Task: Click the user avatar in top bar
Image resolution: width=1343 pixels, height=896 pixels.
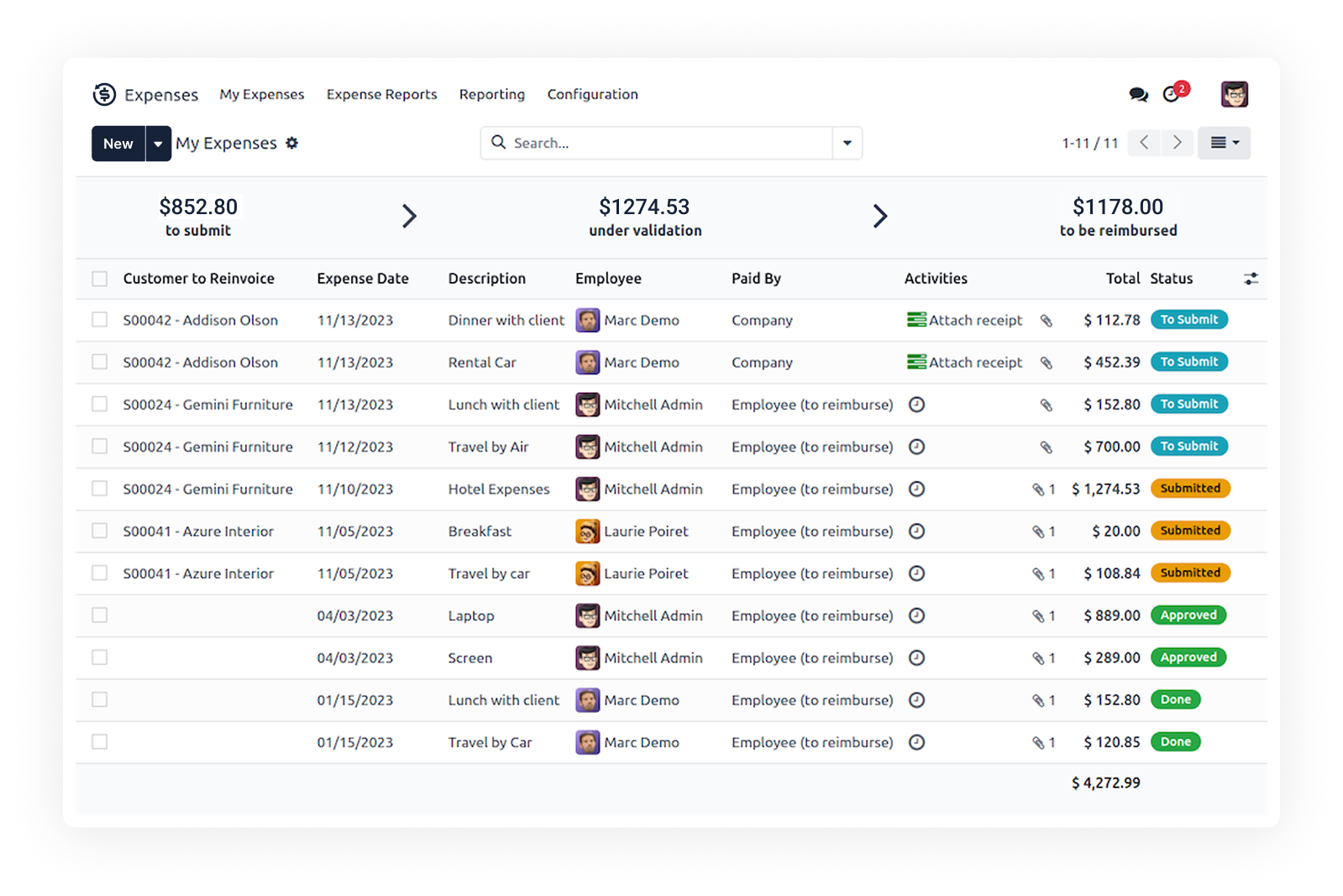Action: (x=1234, y=94)
